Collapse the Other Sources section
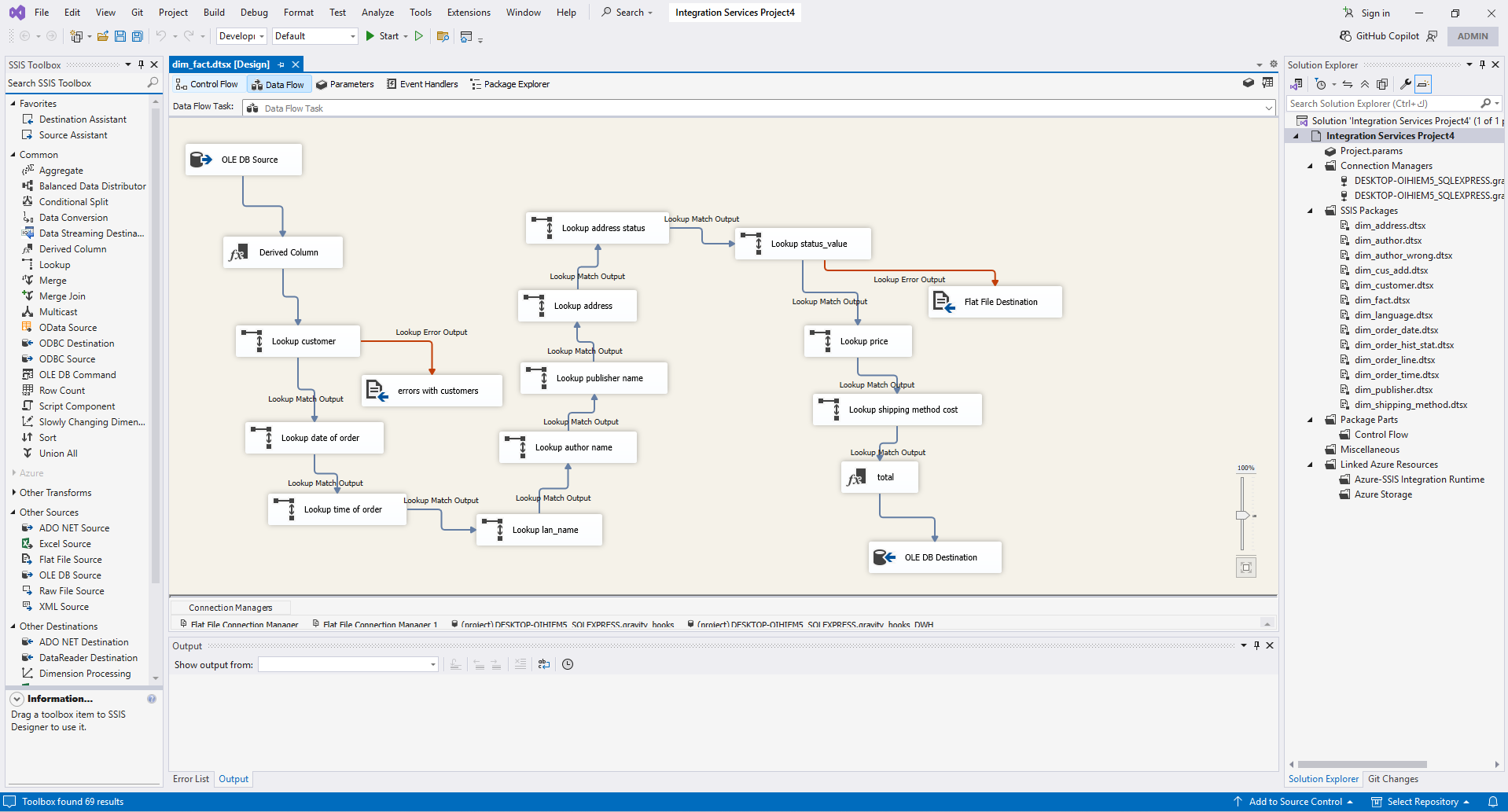Screen dimensions: 1508x812 tap(13, 513)
